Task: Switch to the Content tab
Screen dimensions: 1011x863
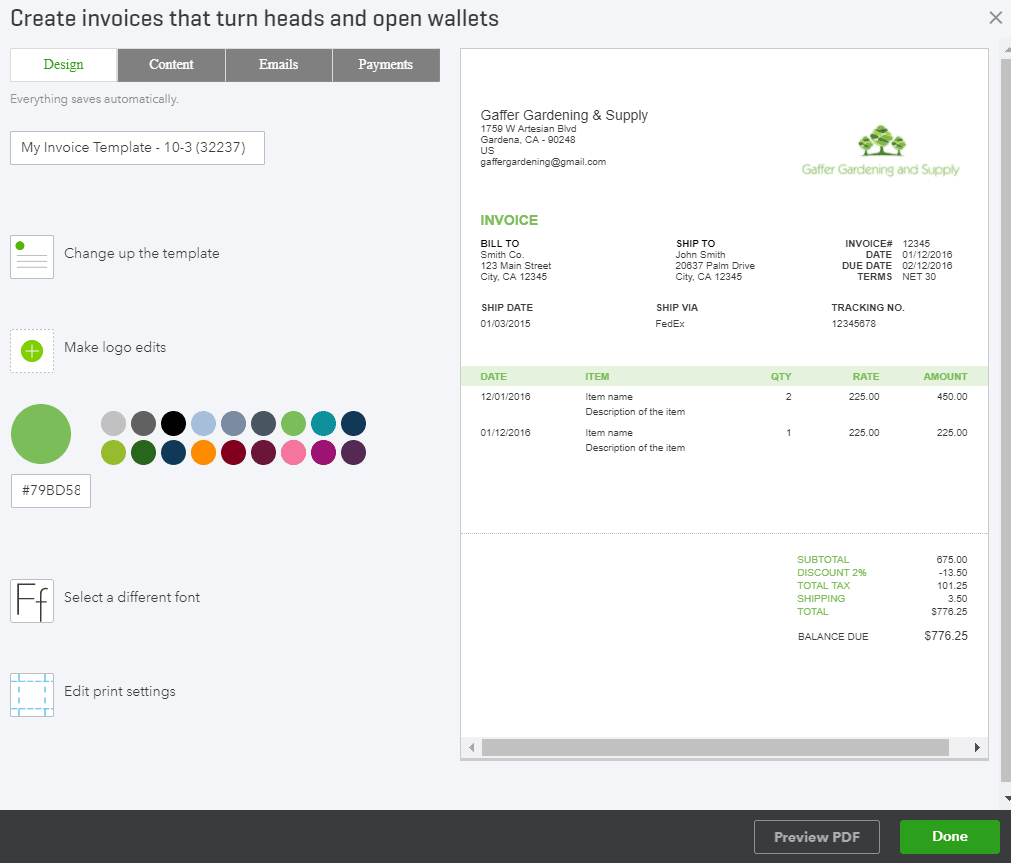Action: click(171, 64)
